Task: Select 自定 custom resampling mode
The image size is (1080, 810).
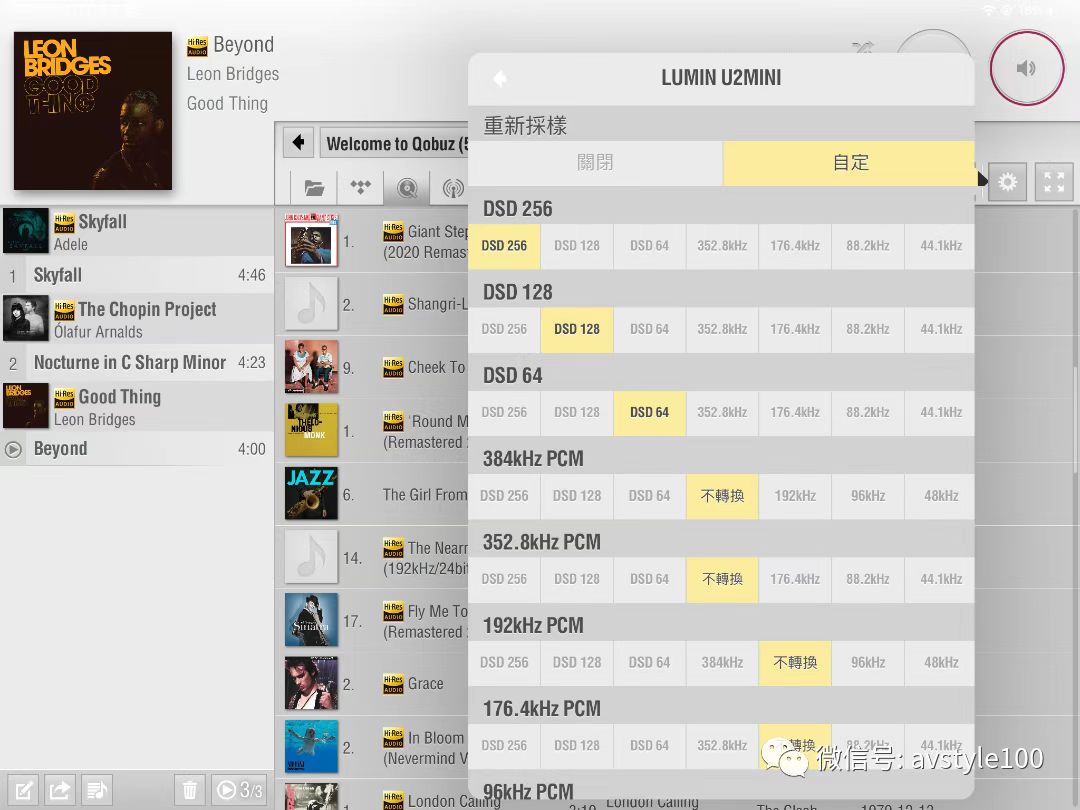Action: click(850, 163)
